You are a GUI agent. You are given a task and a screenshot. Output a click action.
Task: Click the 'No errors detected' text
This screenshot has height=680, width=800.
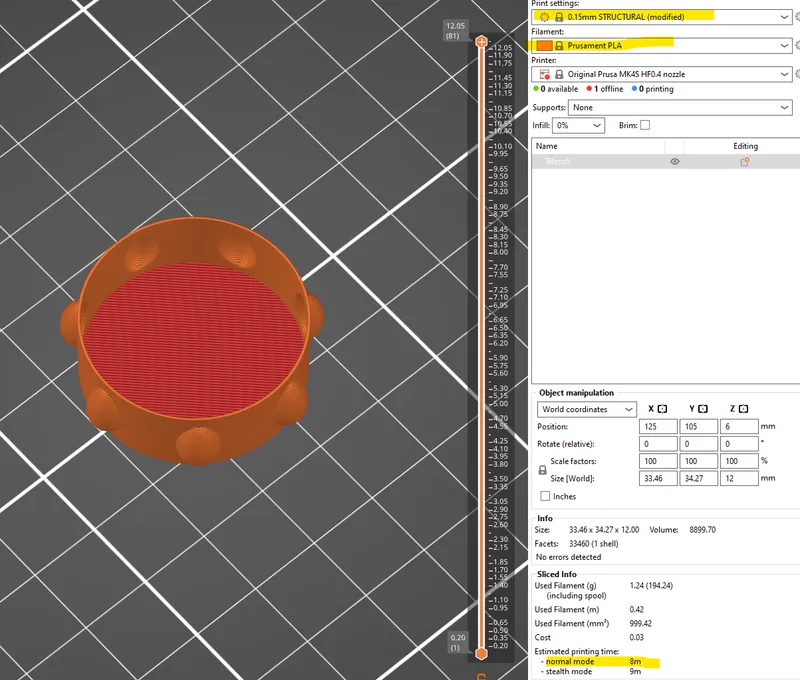(x=568, y=557)
